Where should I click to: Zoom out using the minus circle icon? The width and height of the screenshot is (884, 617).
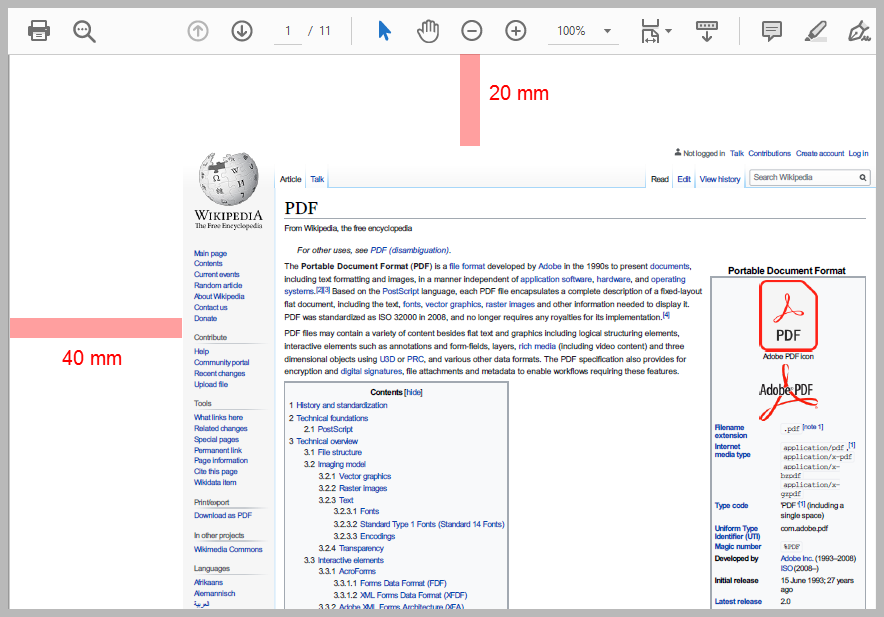(471, 30)
